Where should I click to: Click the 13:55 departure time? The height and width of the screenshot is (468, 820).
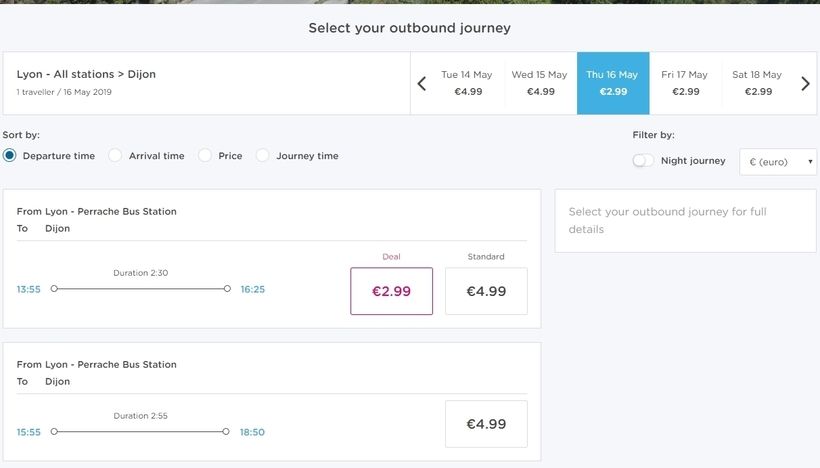[x=28, y=289]
